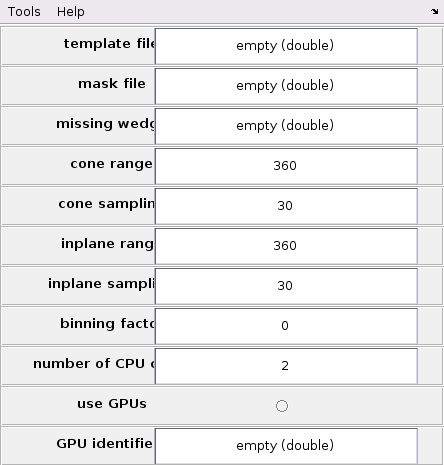Image resolution: width=444 pixels, height=465 pixels.
Task: Select the mask file input field
Action: (286, 86)
